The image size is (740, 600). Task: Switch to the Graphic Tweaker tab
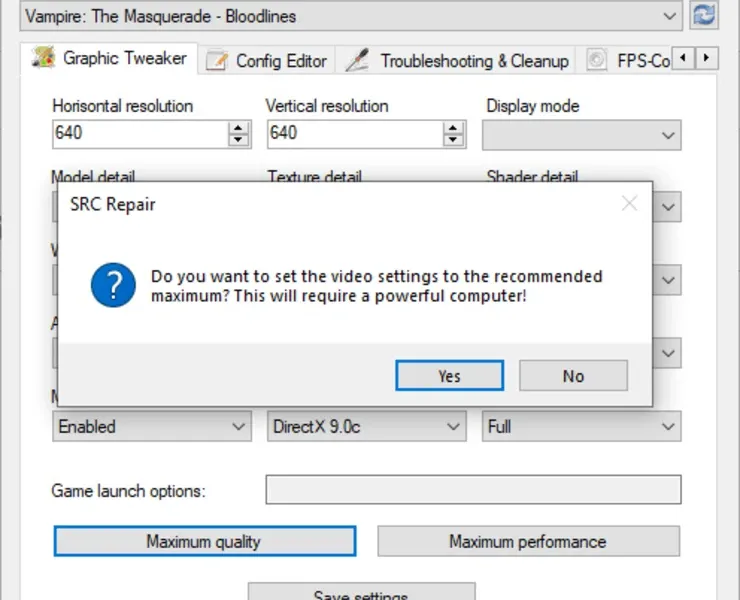coord(109,59)
